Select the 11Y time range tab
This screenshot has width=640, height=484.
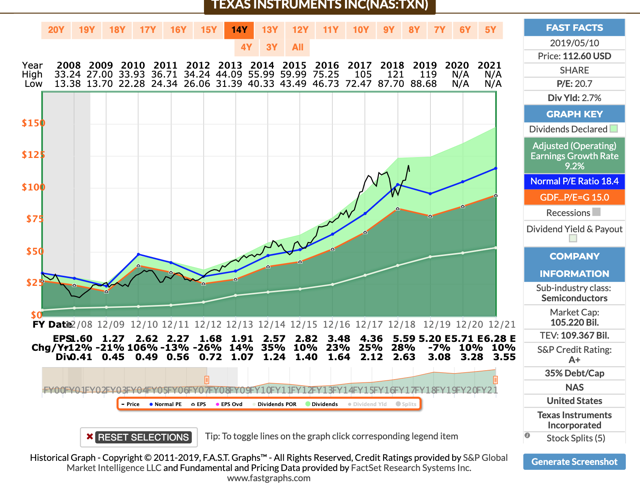coord(331,30)
